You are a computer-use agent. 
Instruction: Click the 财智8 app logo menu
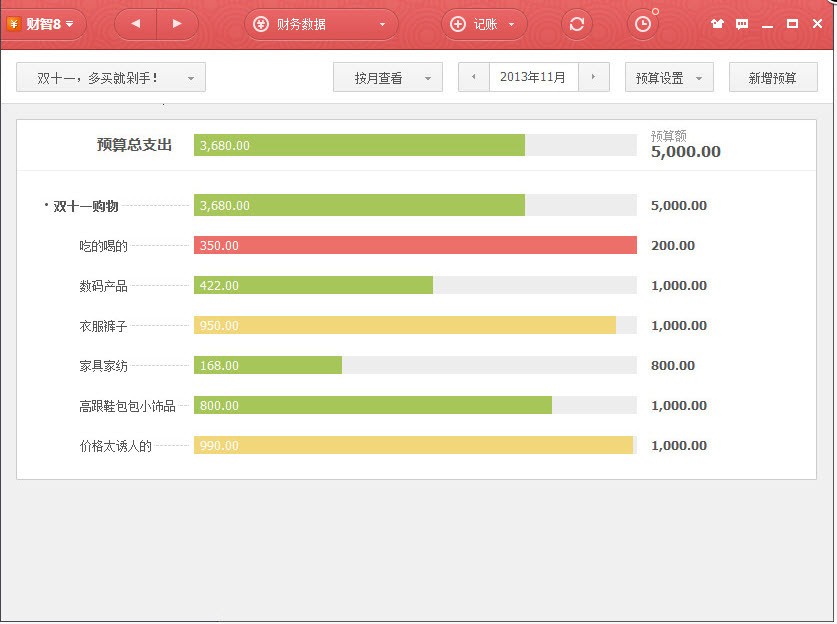(41, 24)
